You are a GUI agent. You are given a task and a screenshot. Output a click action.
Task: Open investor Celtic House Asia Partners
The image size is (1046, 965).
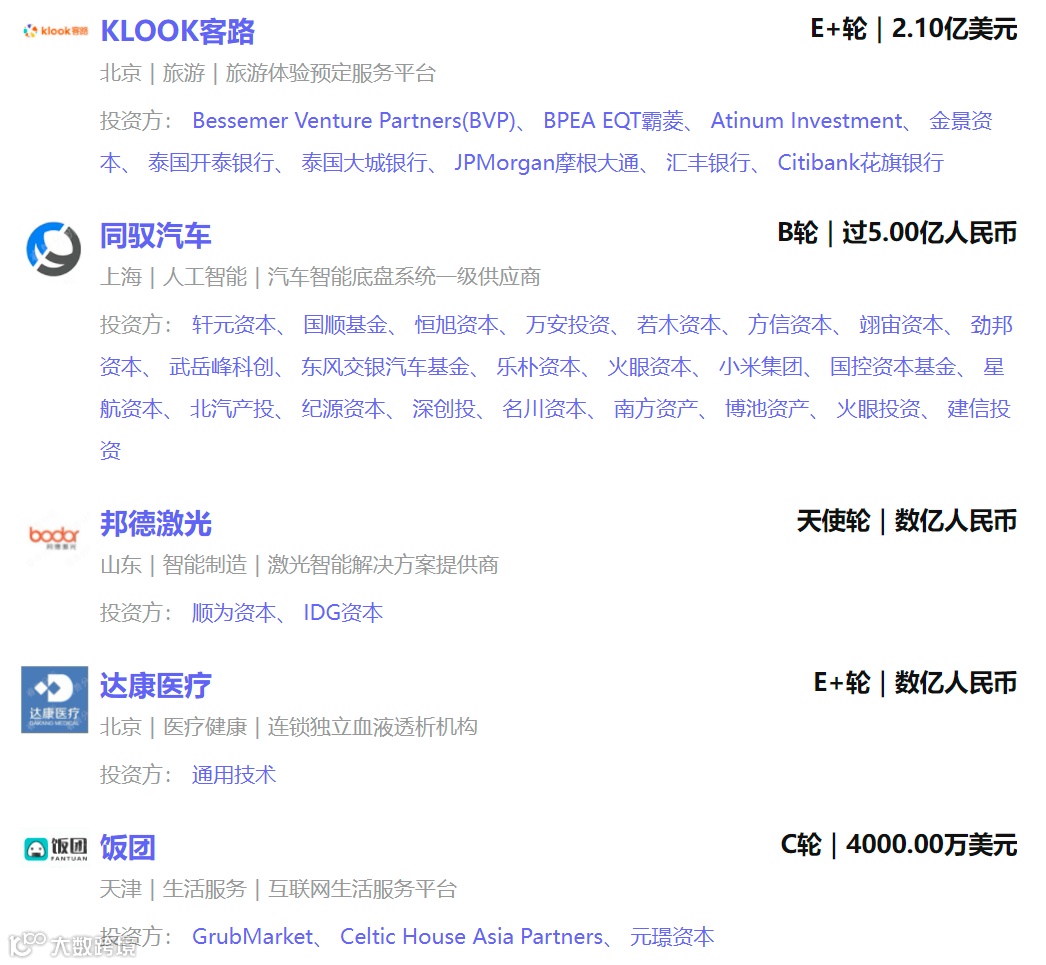coord(472,937)
